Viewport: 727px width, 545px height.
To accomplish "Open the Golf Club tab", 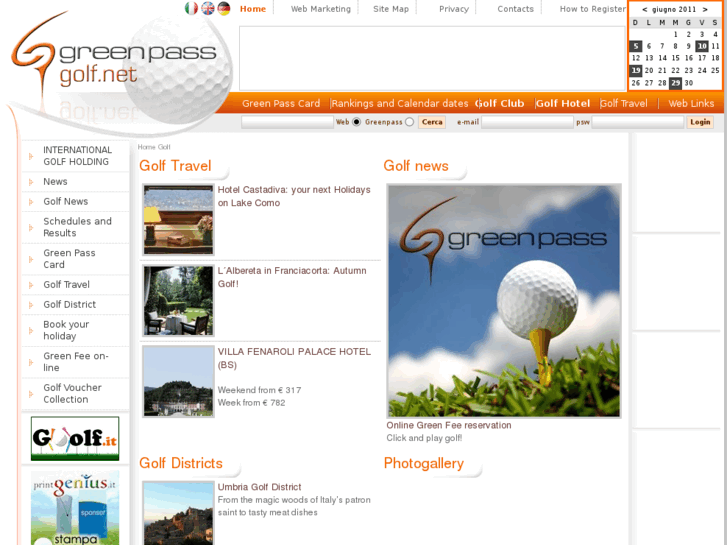I will (500, 103).
